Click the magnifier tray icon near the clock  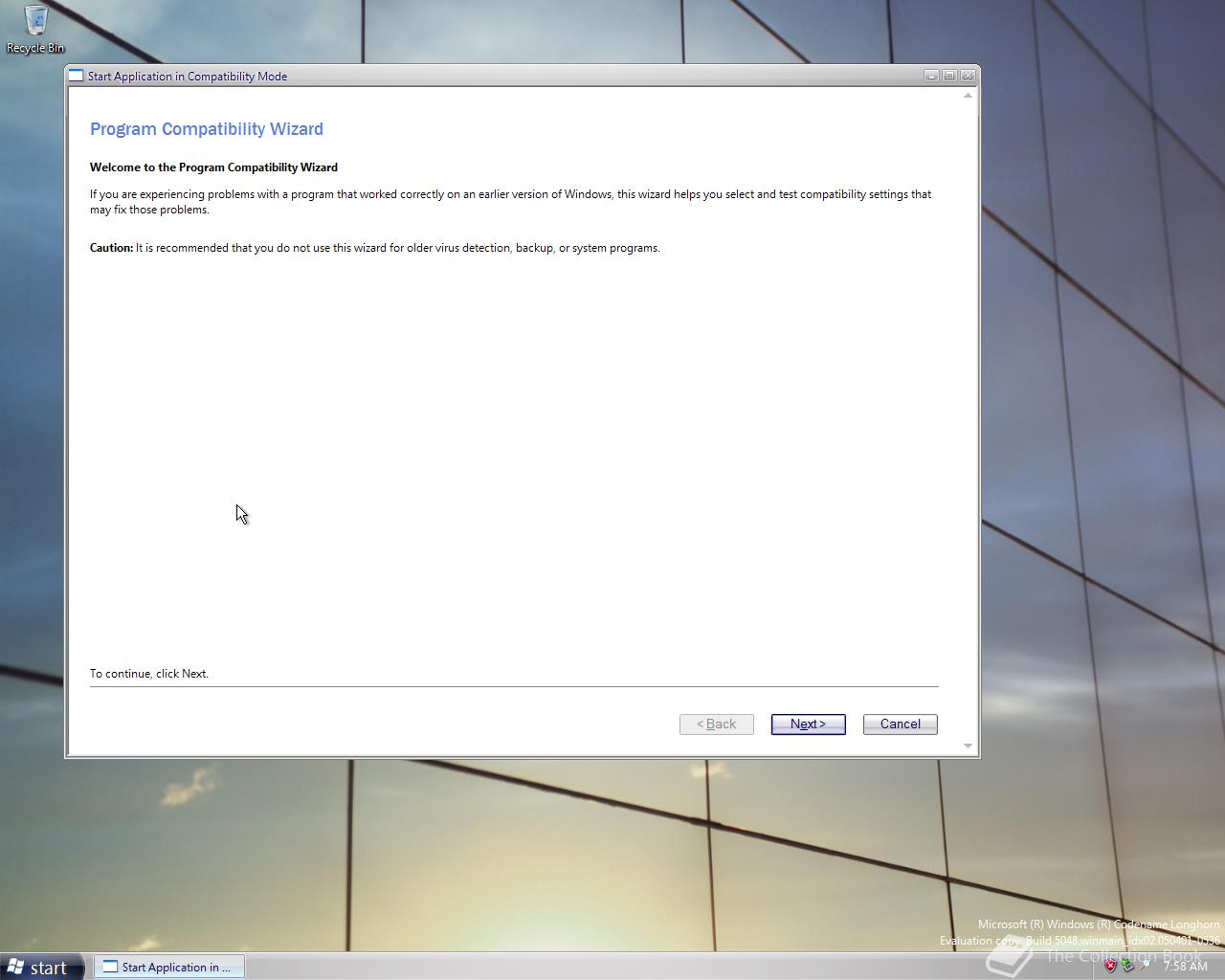[1145, 966]
